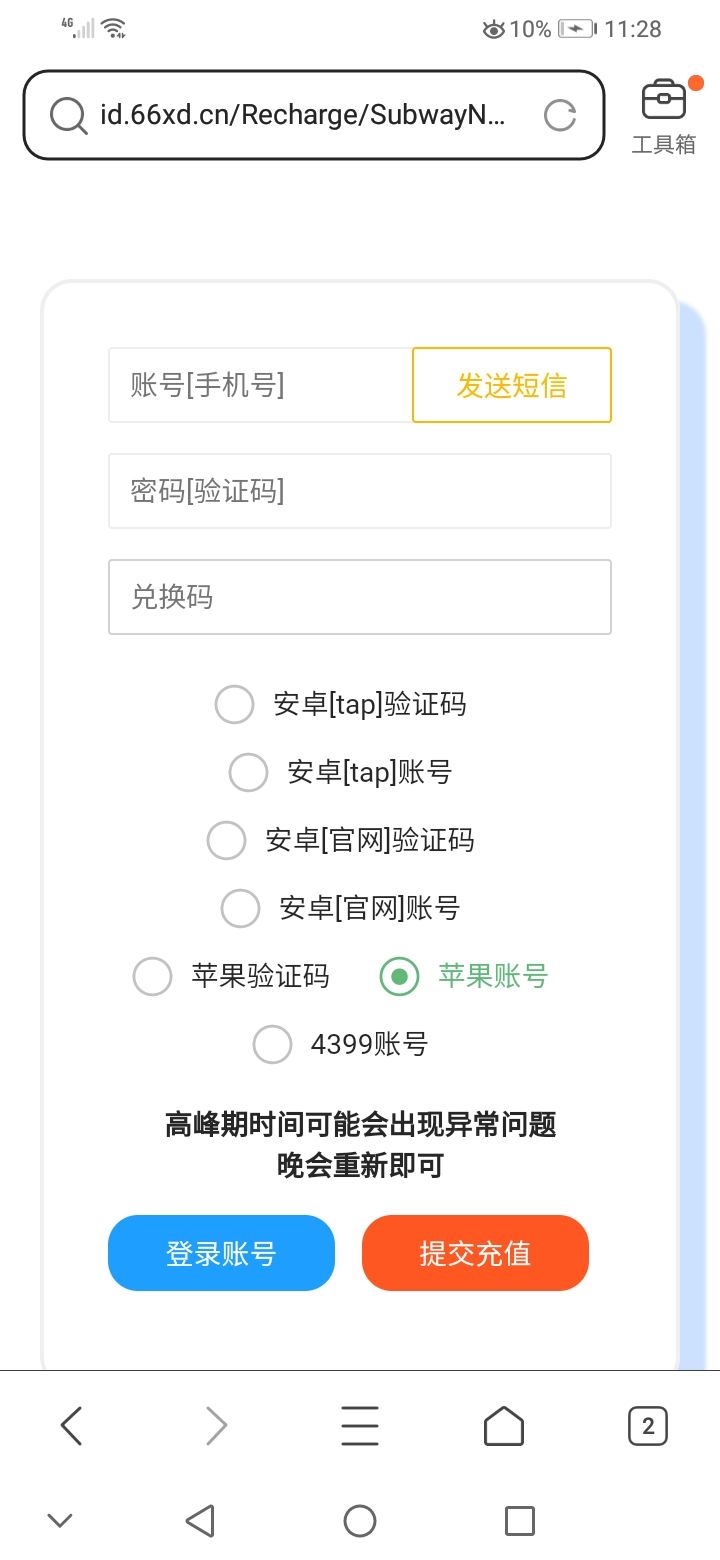Screen dimensions: 720x1560
Task: Open the tabs switcher showing 2 tabs
Action: click(x=647, y=1426)
